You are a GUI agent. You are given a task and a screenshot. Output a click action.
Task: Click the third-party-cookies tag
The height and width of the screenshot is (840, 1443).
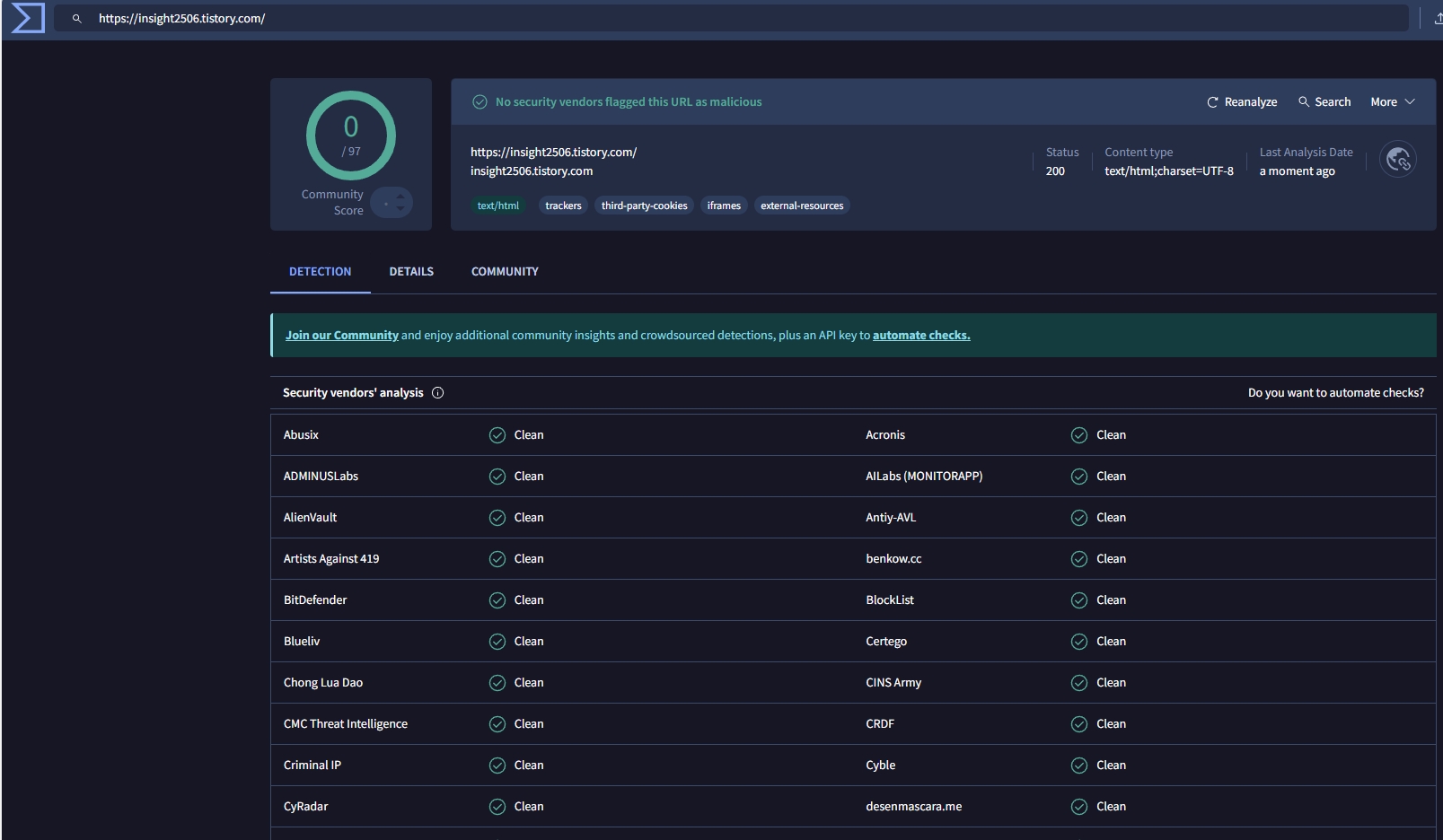point(644,206)
